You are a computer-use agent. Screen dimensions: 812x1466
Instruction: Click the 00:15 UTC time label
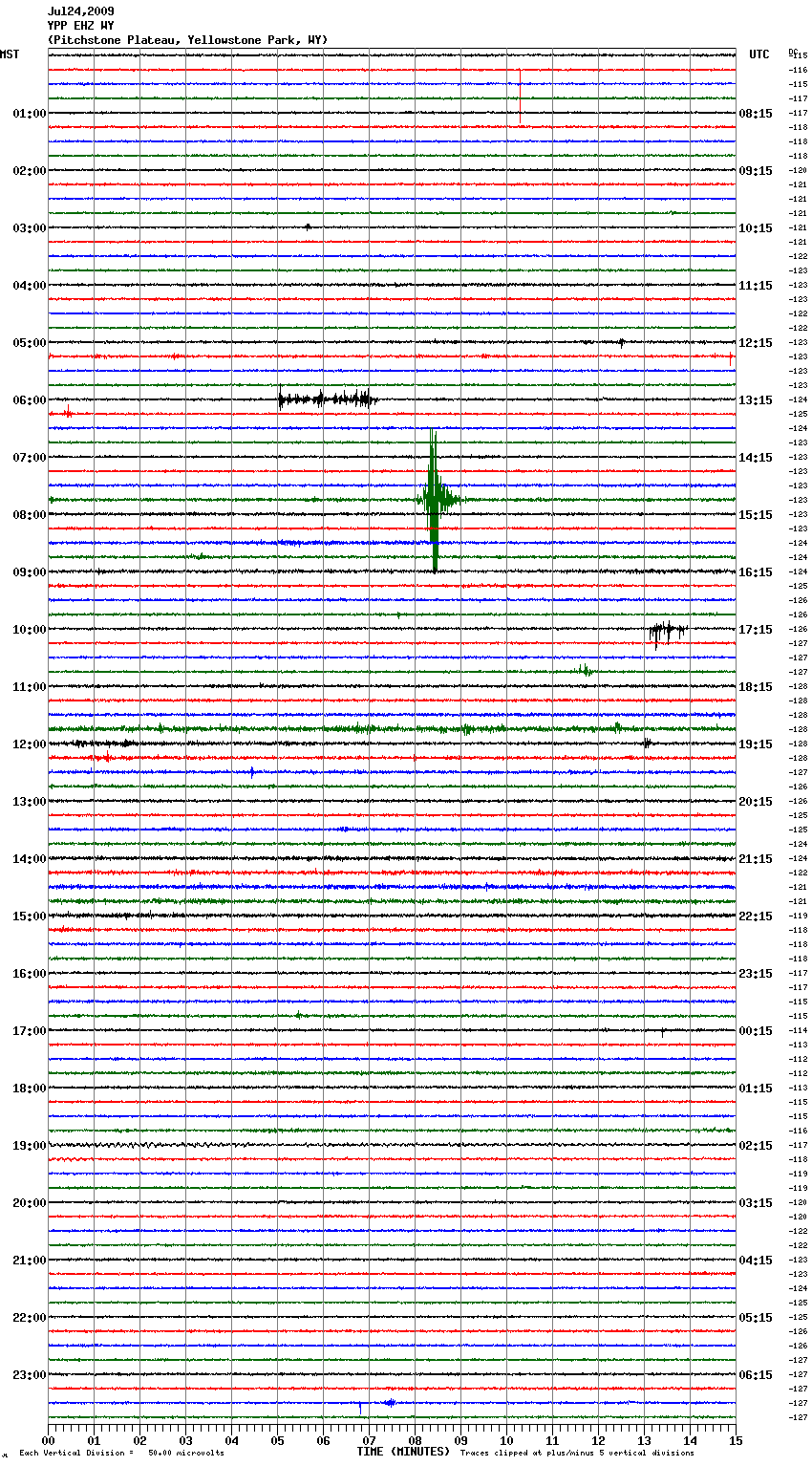[756, 1031]
